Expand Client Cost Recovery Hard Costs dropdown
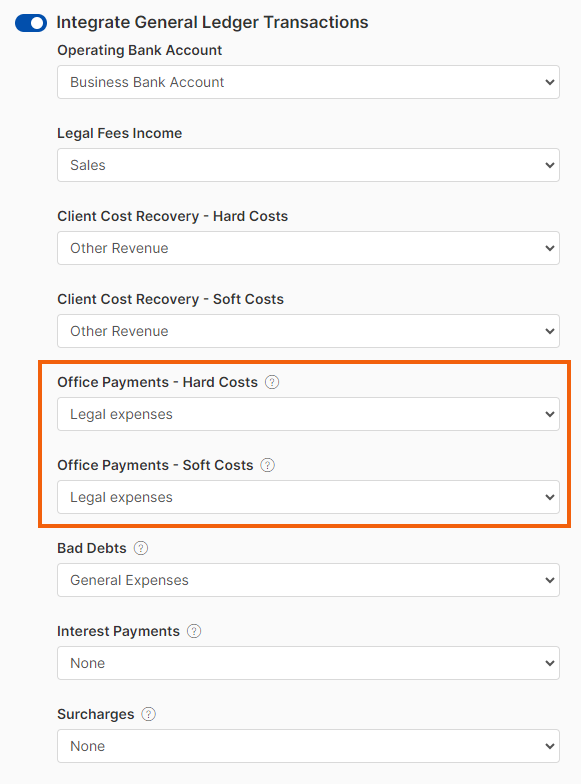This screenshot has height=784, width=581. coord(308,248)
